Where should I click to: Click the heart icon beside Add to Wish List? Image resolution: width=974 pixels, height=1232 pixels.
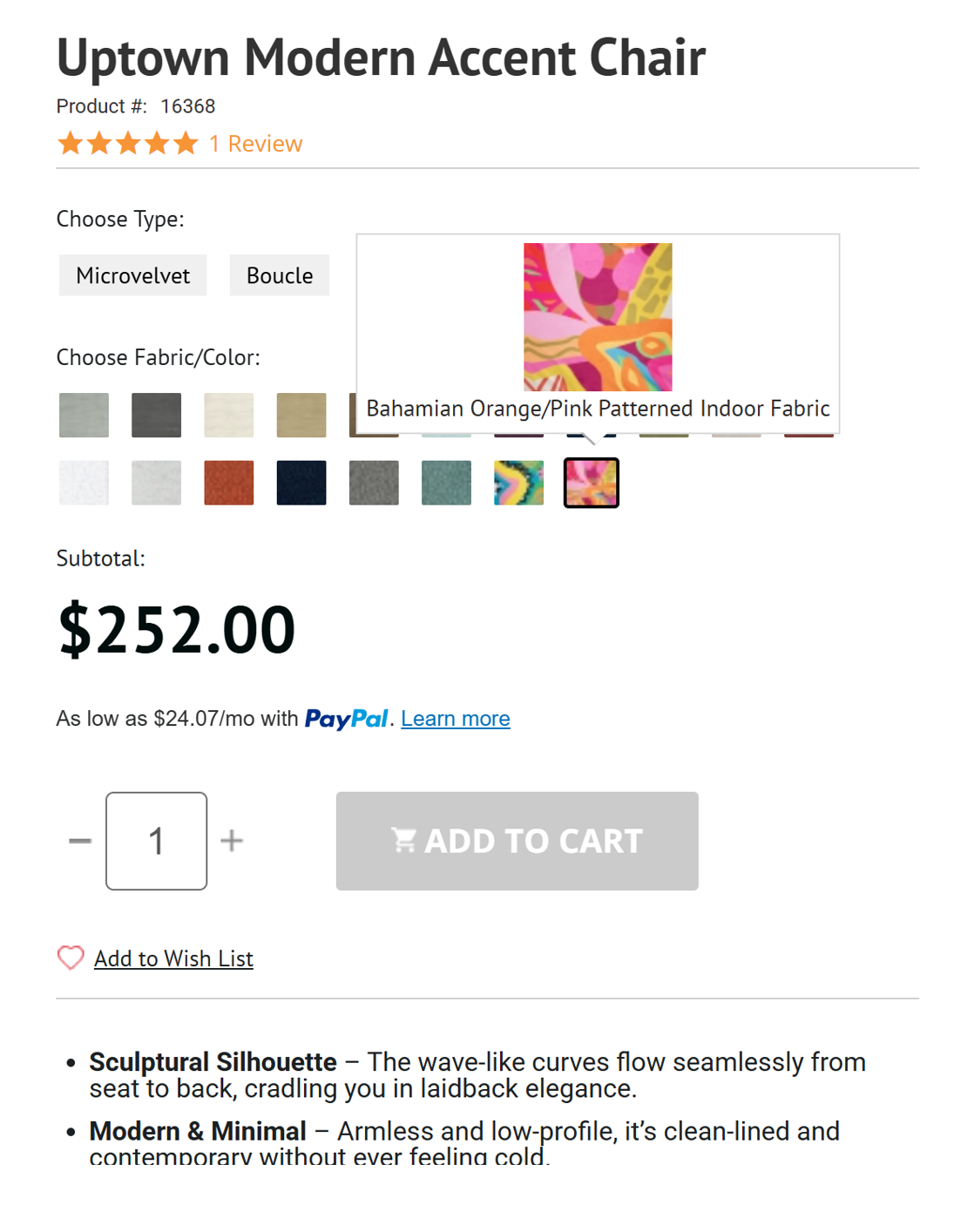click(70, 958)
